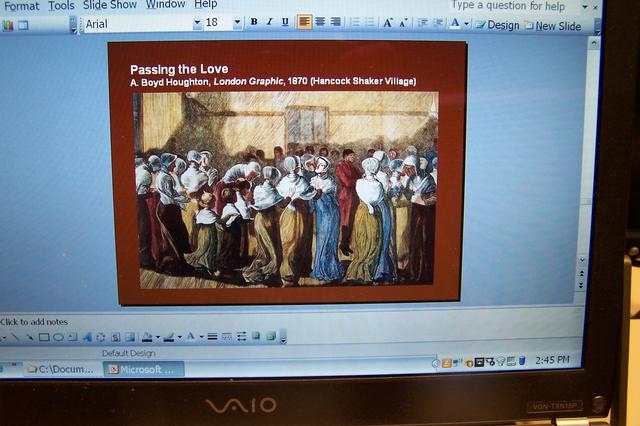Insert Diagram or Organization Chart
Image resolution: width=640 pixels, height=426 pixels.
point(101,337)
